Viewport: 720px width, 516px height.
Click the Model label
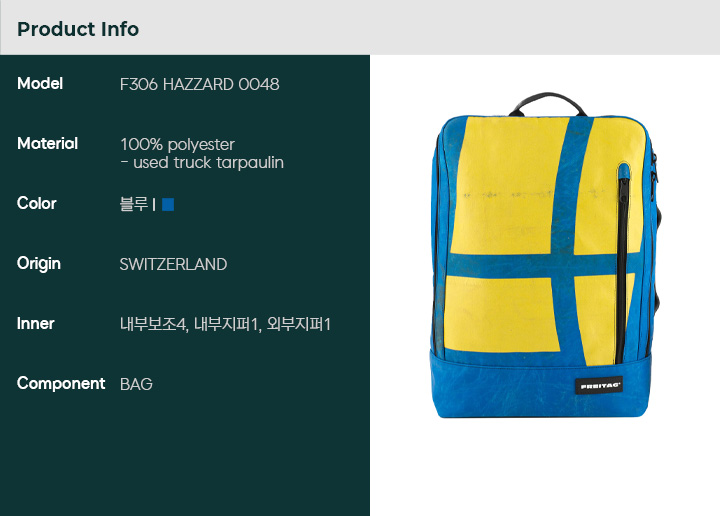click(x=40, y=84)
